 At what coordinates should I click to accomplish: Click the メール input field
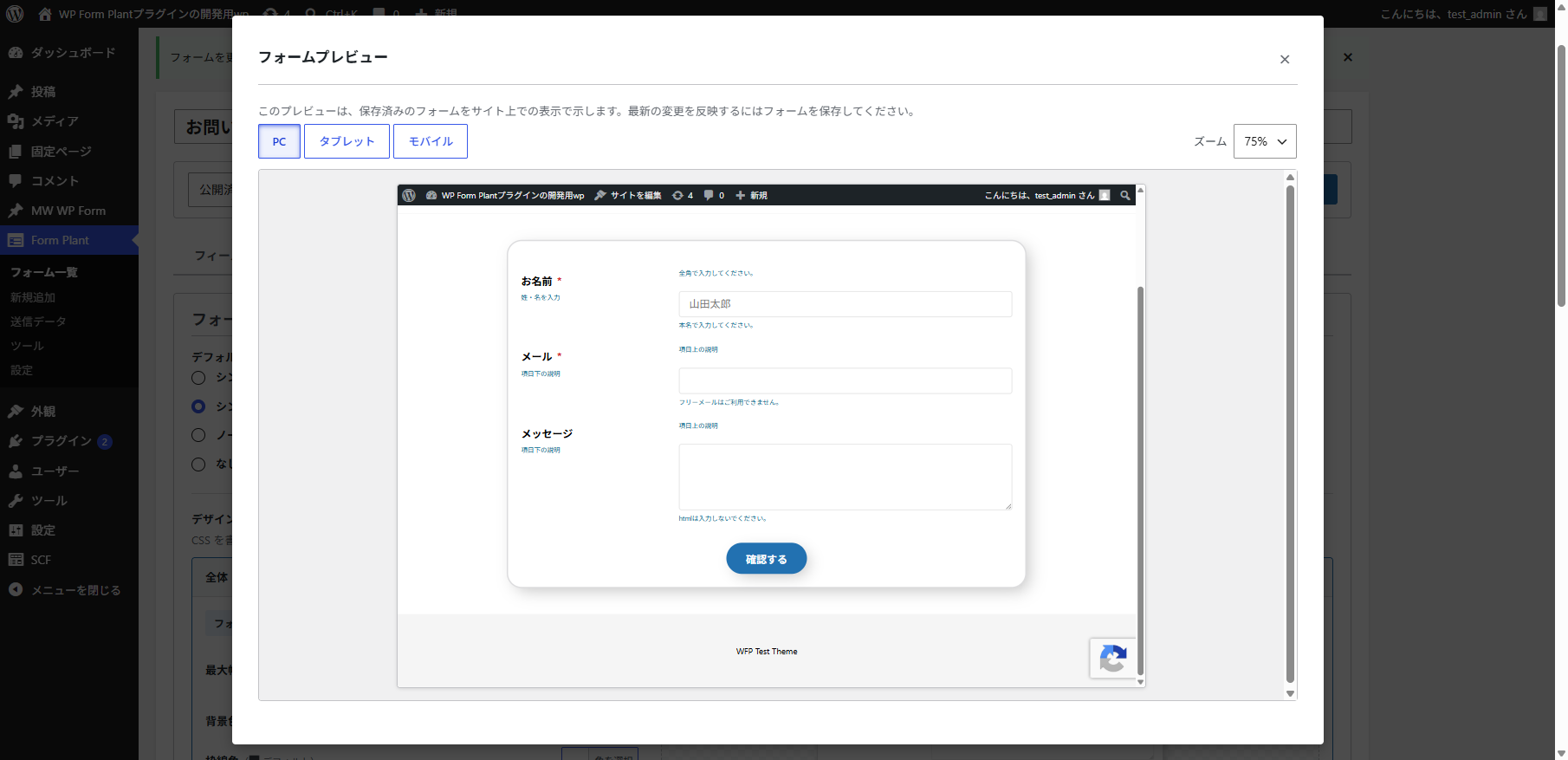[845, 380]
